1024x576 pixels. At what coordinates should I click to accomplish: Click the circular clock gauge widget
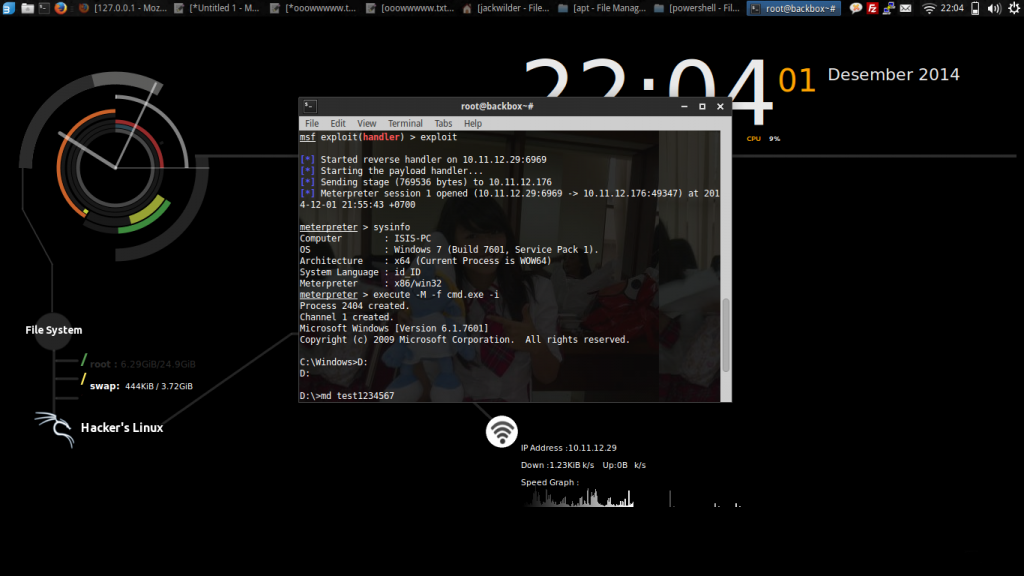coord(116,167)
